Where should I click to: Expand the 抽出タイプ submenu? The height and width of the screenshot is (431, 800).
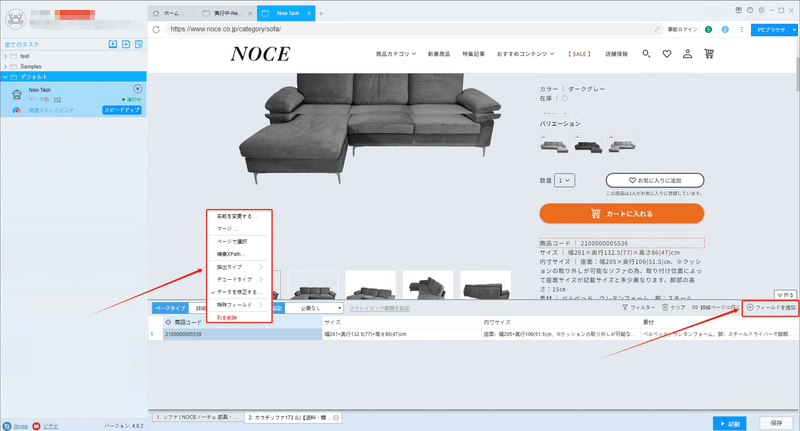click(238, 267)
